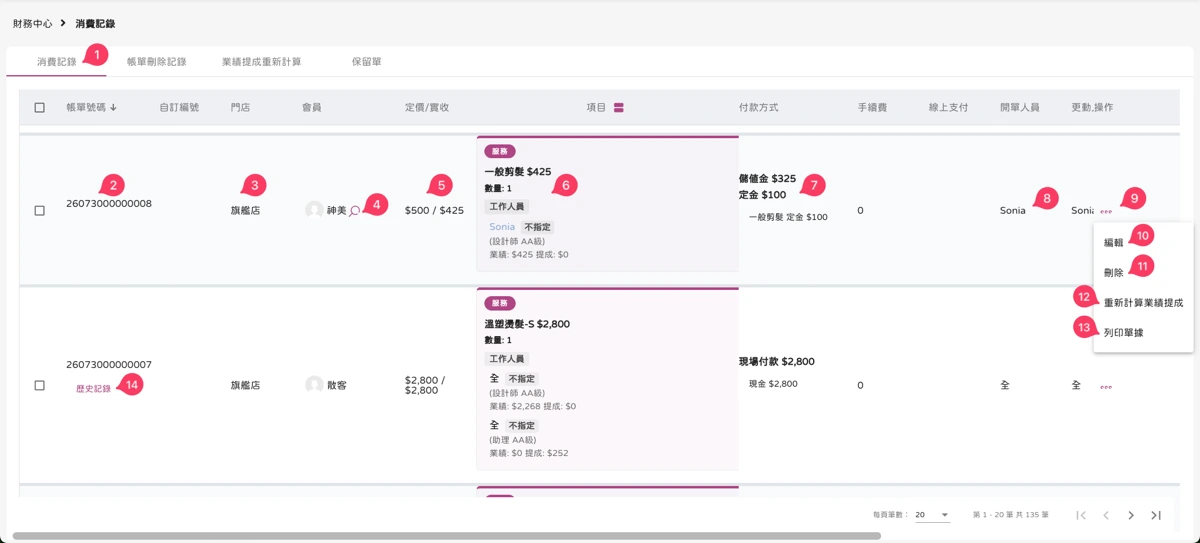This screenshot has height=543, width=1200.
Task: Click the 付款方式 column header
Action: coord(759,107)
